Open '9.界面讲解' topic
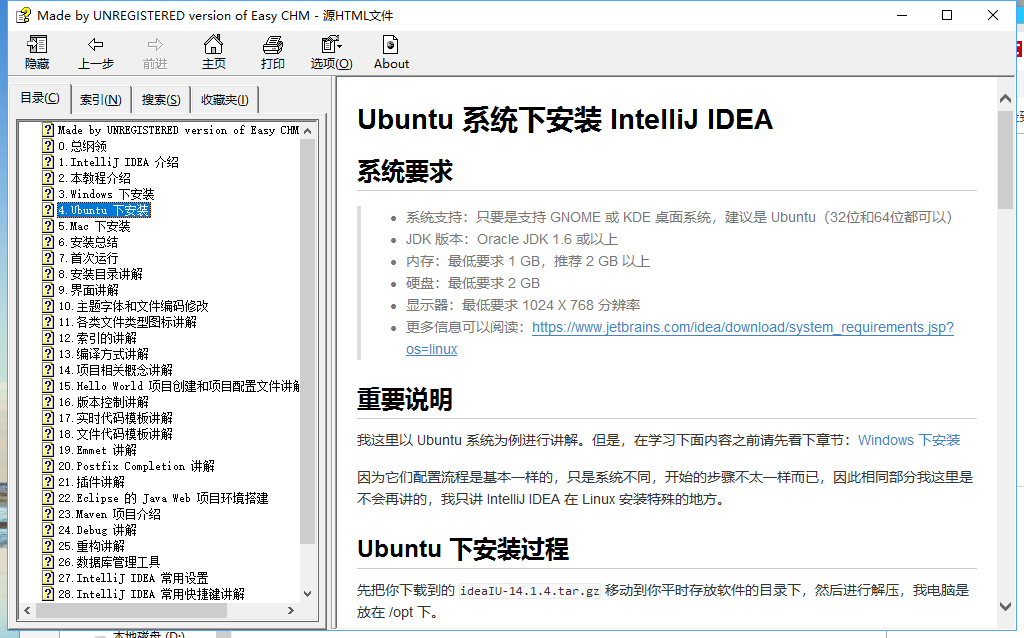This screenshot has width=1024, height=638. point(88,290)
